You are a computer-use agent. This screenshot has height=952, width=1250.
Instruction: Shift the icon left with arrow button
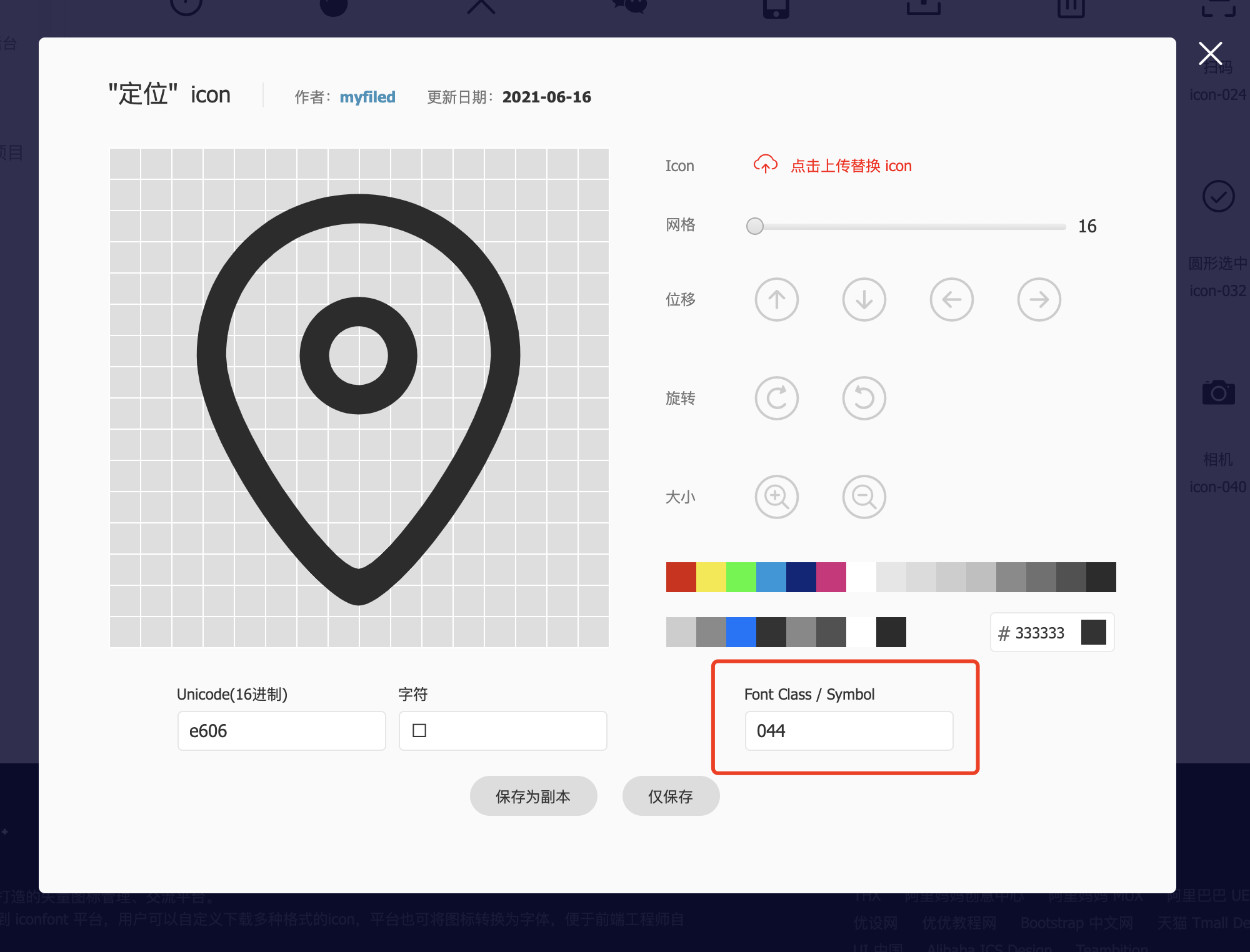coord(951,300)
